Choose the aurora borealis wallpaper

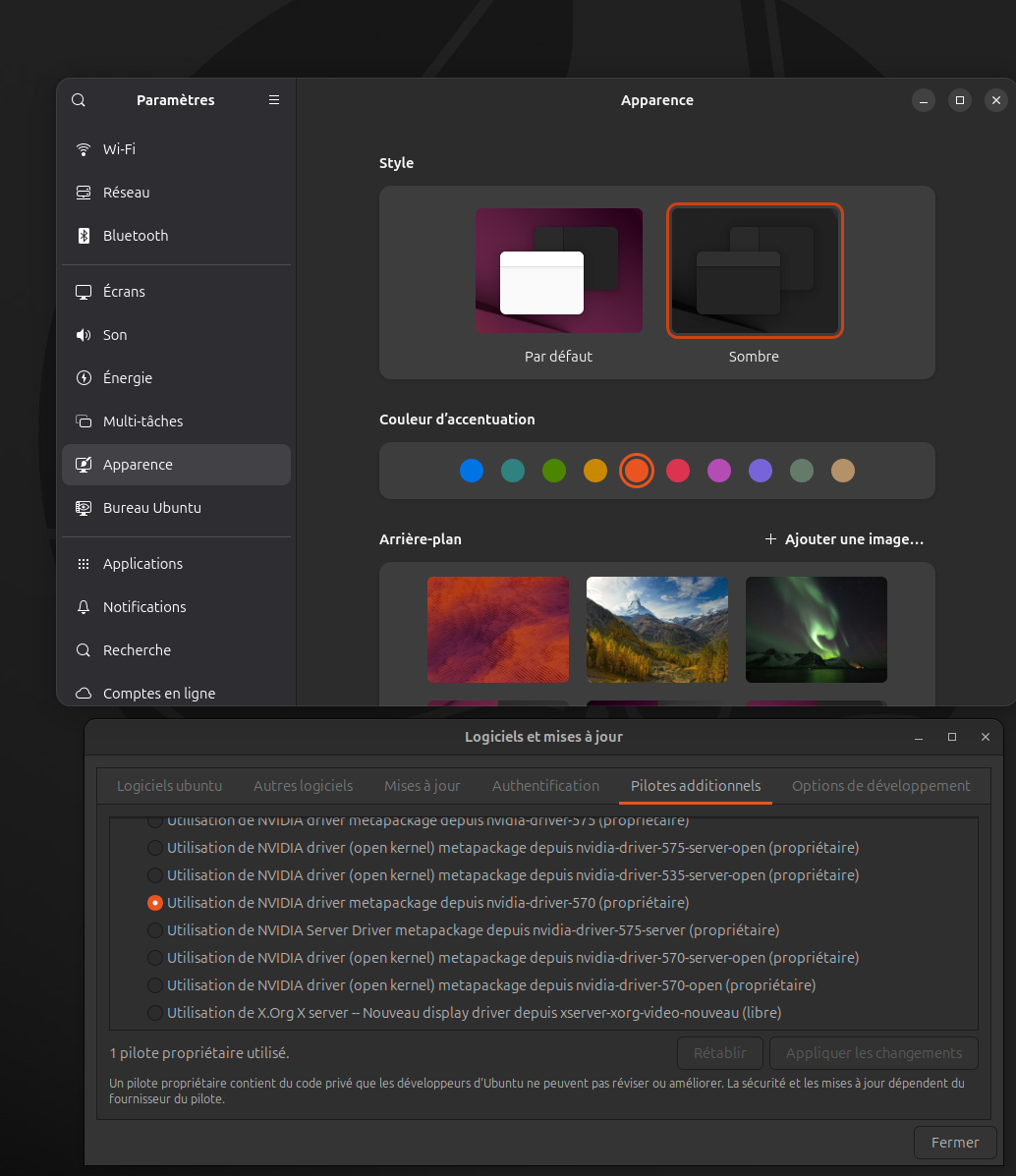click(816, 630)
